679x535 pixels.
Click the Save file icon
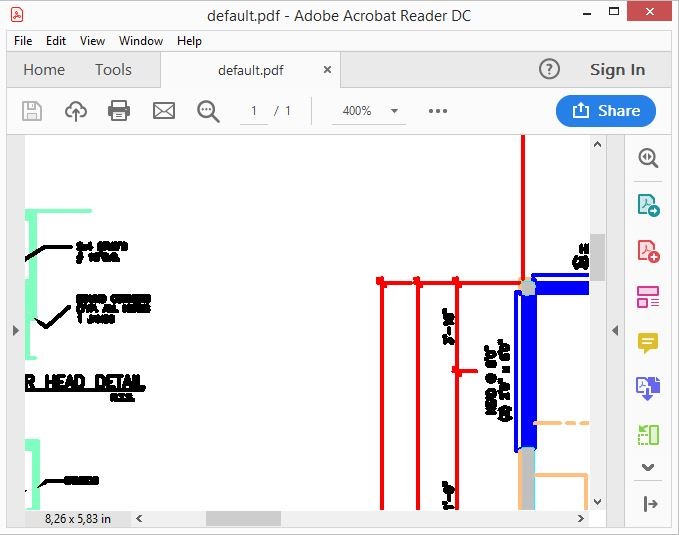32,111
